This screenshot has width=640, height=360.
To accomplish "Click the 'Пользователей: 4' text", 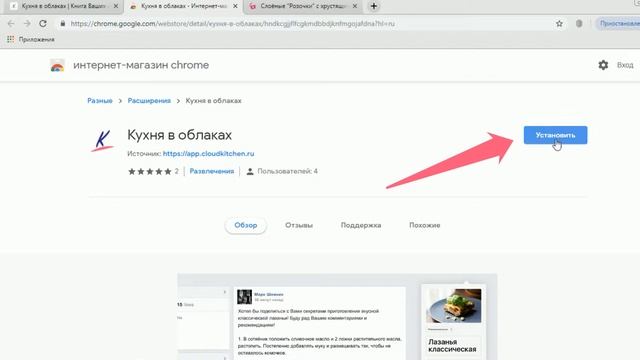I will pyautogui.click(x=287, y=171).
